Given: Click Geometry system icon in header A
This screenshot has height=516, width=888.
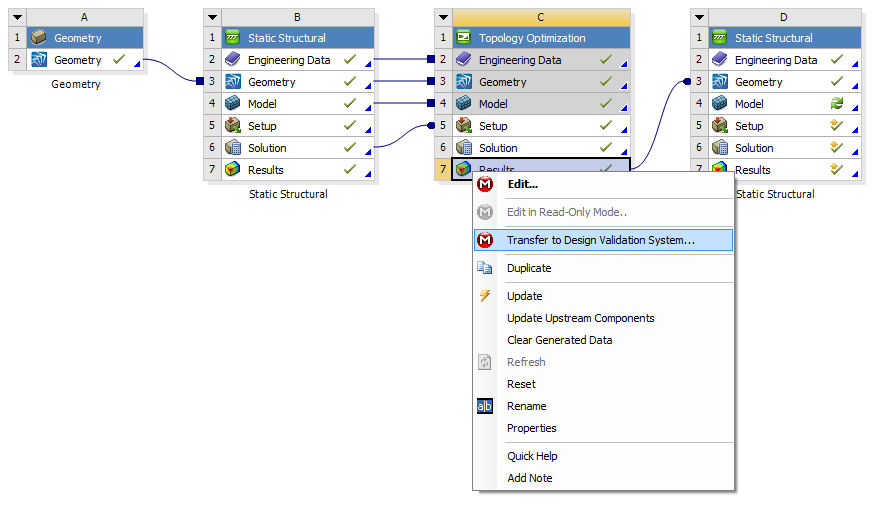Looking at the screenshot, I should coord(39,37).
